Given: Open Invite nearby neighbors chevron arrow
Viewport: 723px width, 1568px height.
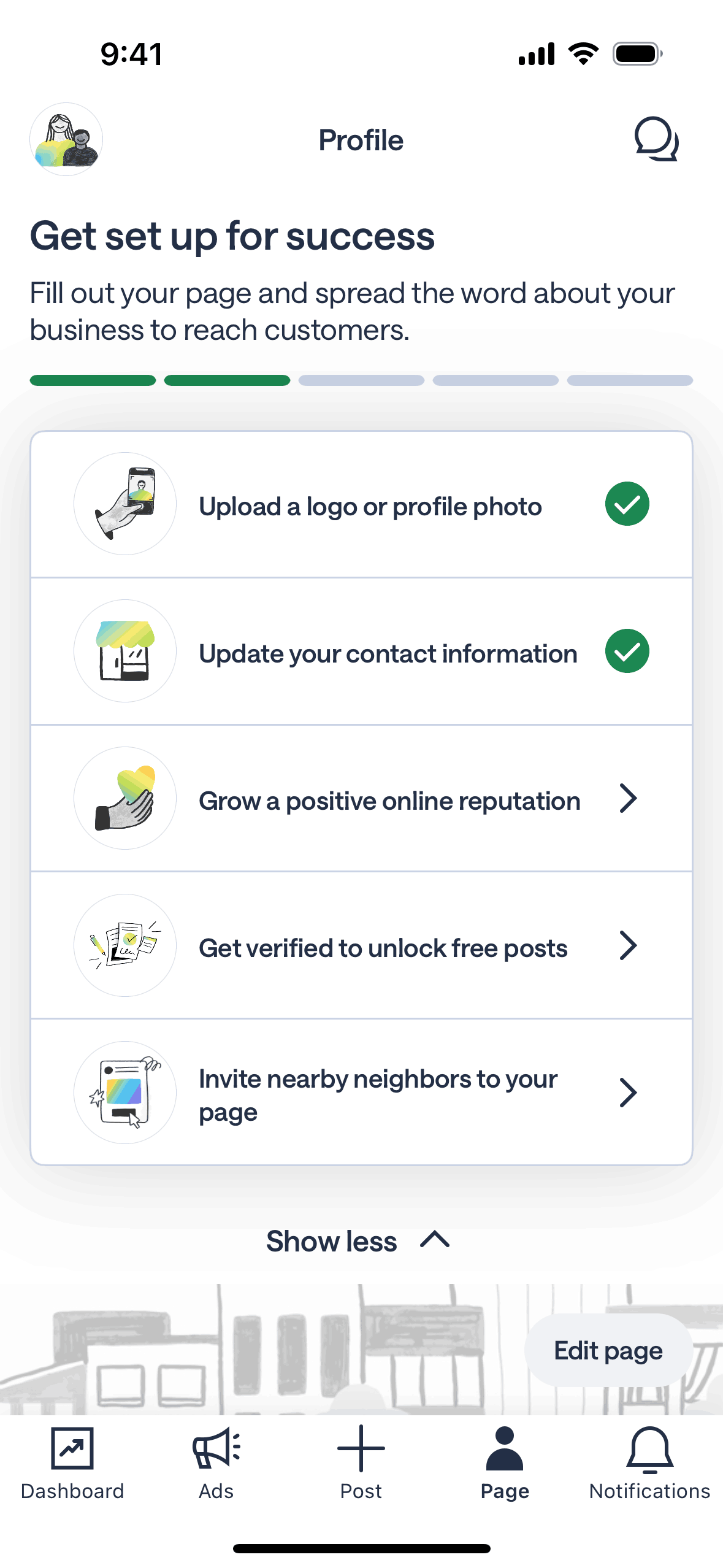Looking at the screenshot, I should pos(628,1093).
